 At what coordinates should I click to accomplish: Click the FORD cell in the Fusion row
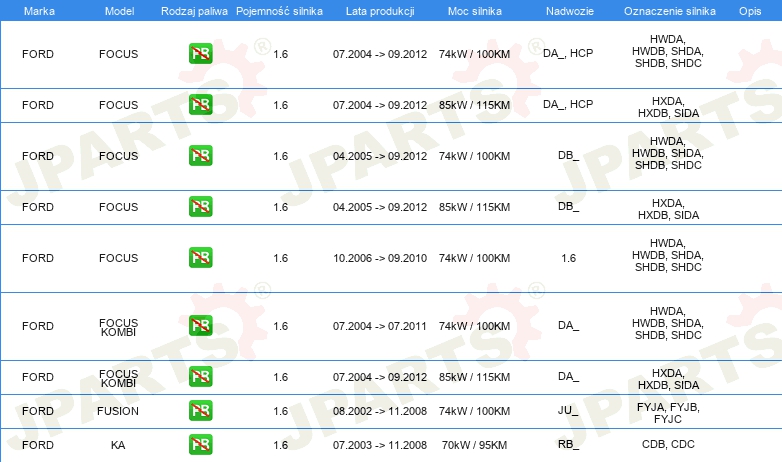(38, 411)
